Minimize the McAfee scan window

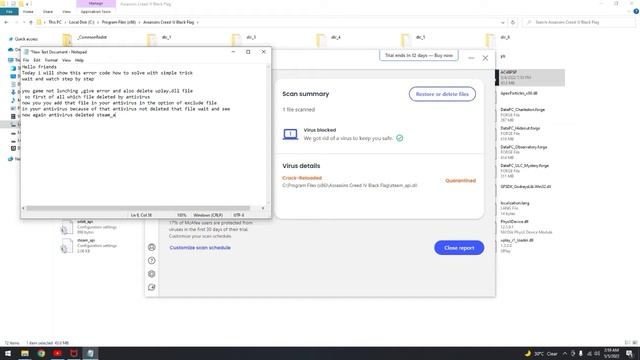pos(471,58)
